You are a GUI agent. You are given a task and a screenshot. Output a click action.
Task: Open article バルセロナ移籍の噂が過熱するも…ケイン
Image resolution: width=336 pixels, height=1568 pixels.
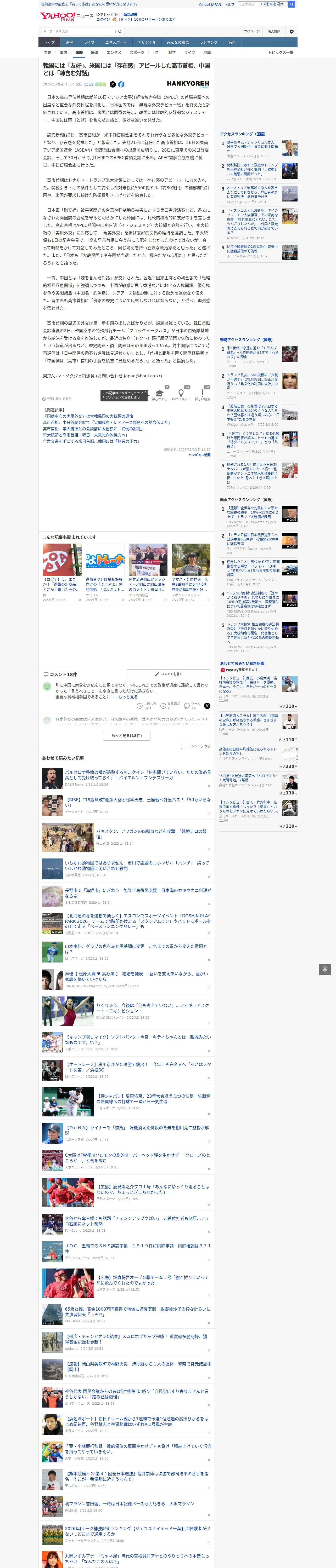point(138,775)
